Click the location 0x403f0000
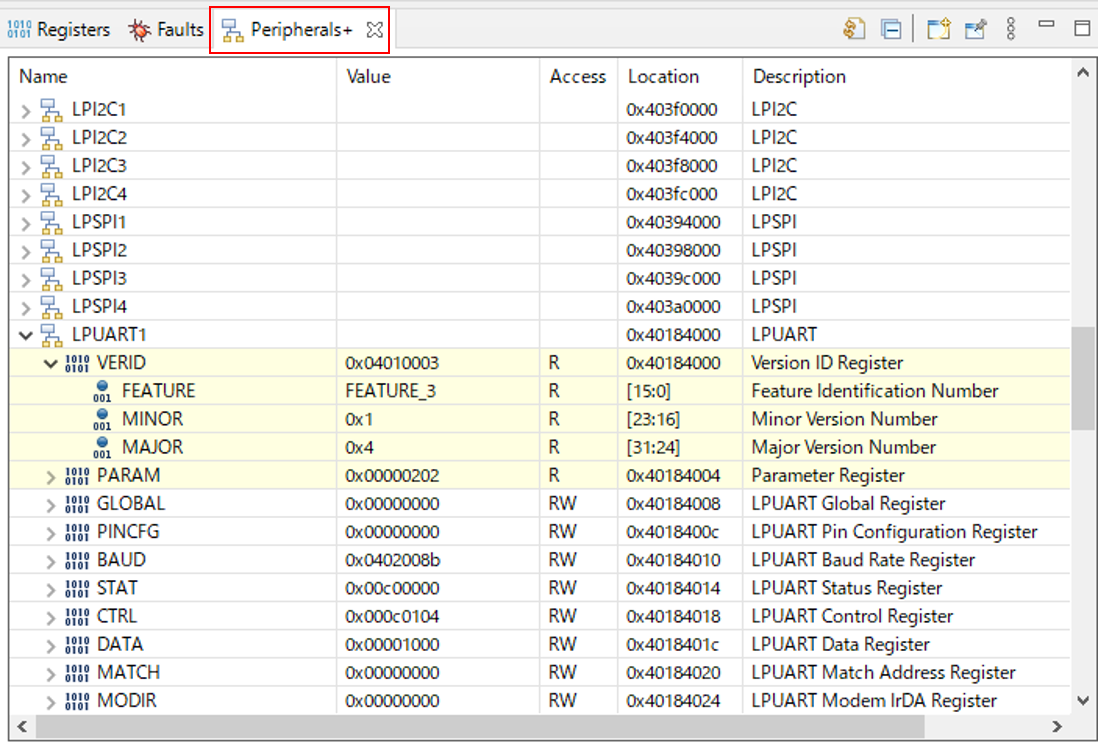Screen dimensions: 1098x743 [x=672, y=110]
